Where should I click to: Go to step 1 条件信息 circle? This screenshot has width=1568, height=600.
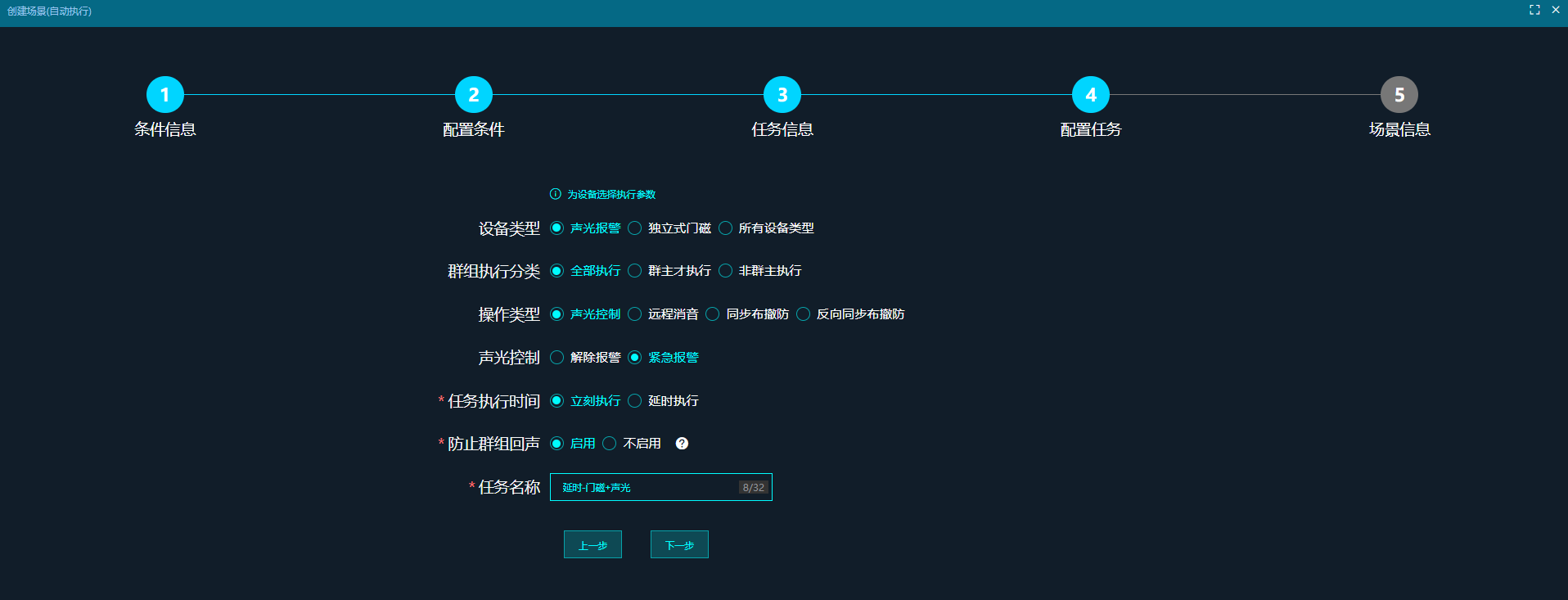[165, 95]
